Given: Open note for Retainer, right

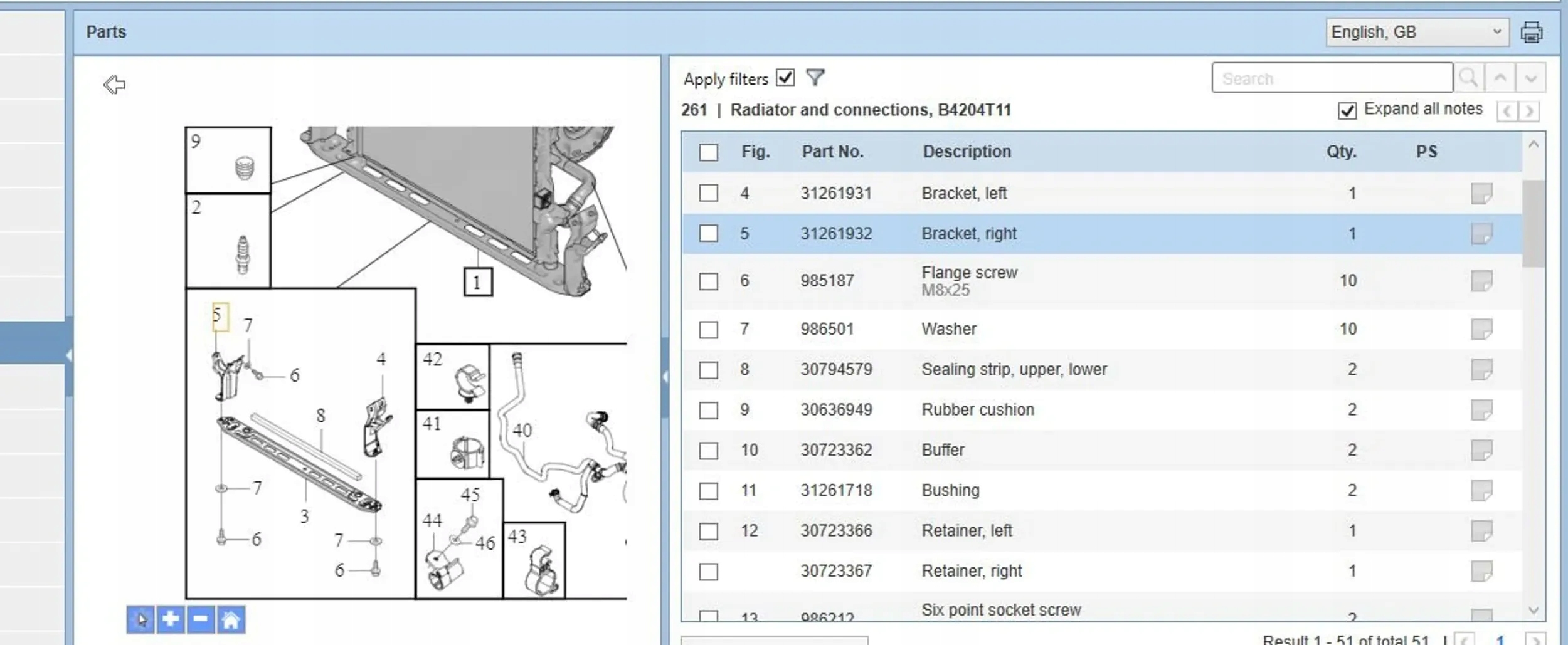Looking at the screenshot, I should pos(1481,571).
